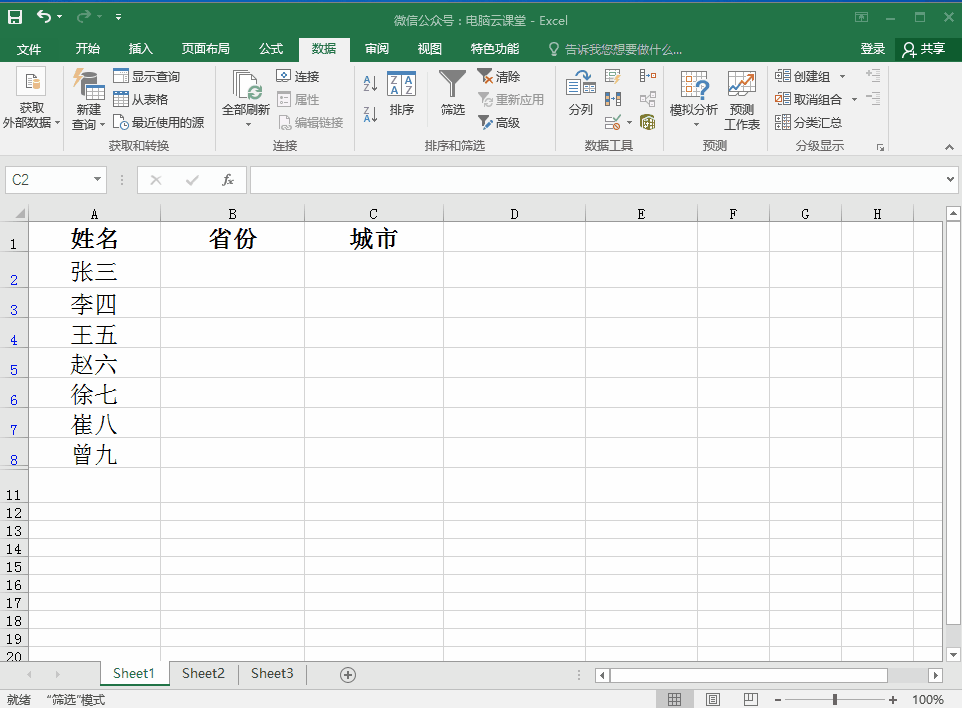This screenshot has width=962, height=708.
Task: Sort descending Z to A
Action: pos(370,114)
